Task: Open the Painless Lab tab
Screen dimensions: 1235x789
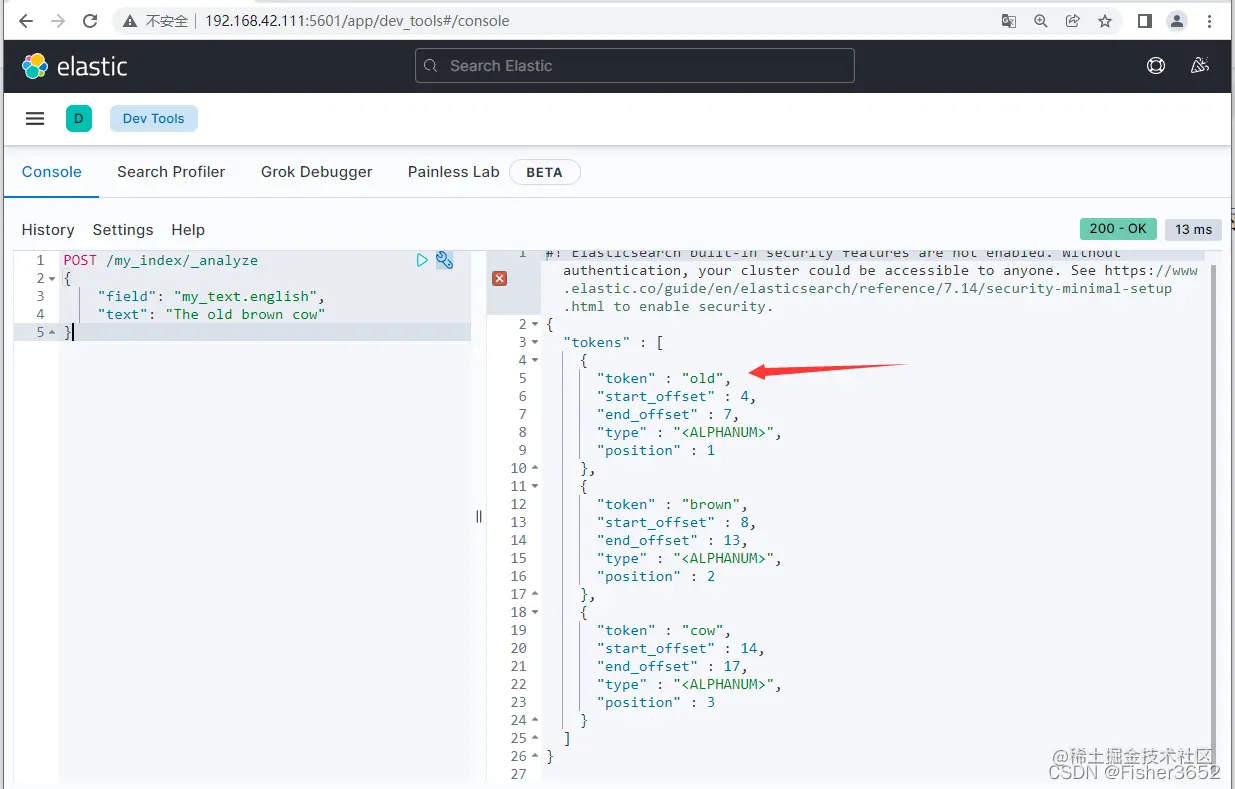Action: pos(453,172)
